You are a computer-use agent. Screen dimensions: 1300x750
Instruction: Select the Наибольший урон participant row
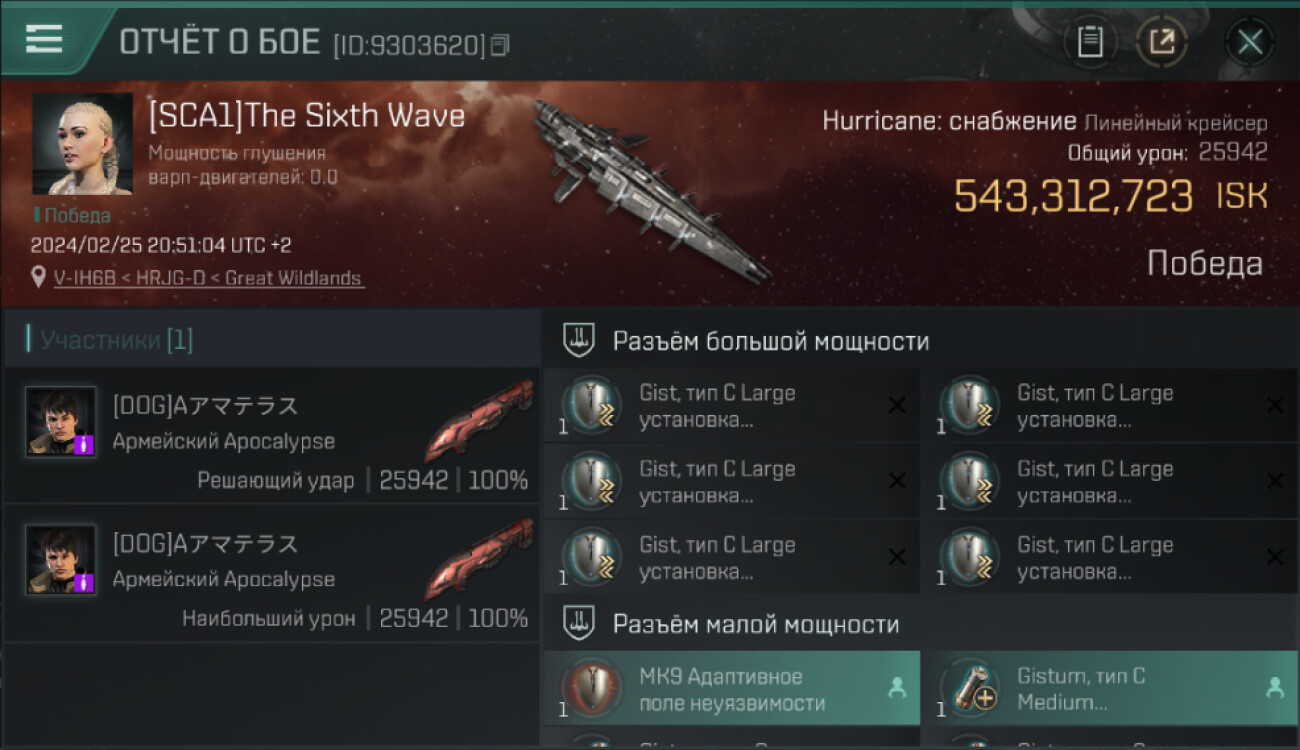pos(272,573)
